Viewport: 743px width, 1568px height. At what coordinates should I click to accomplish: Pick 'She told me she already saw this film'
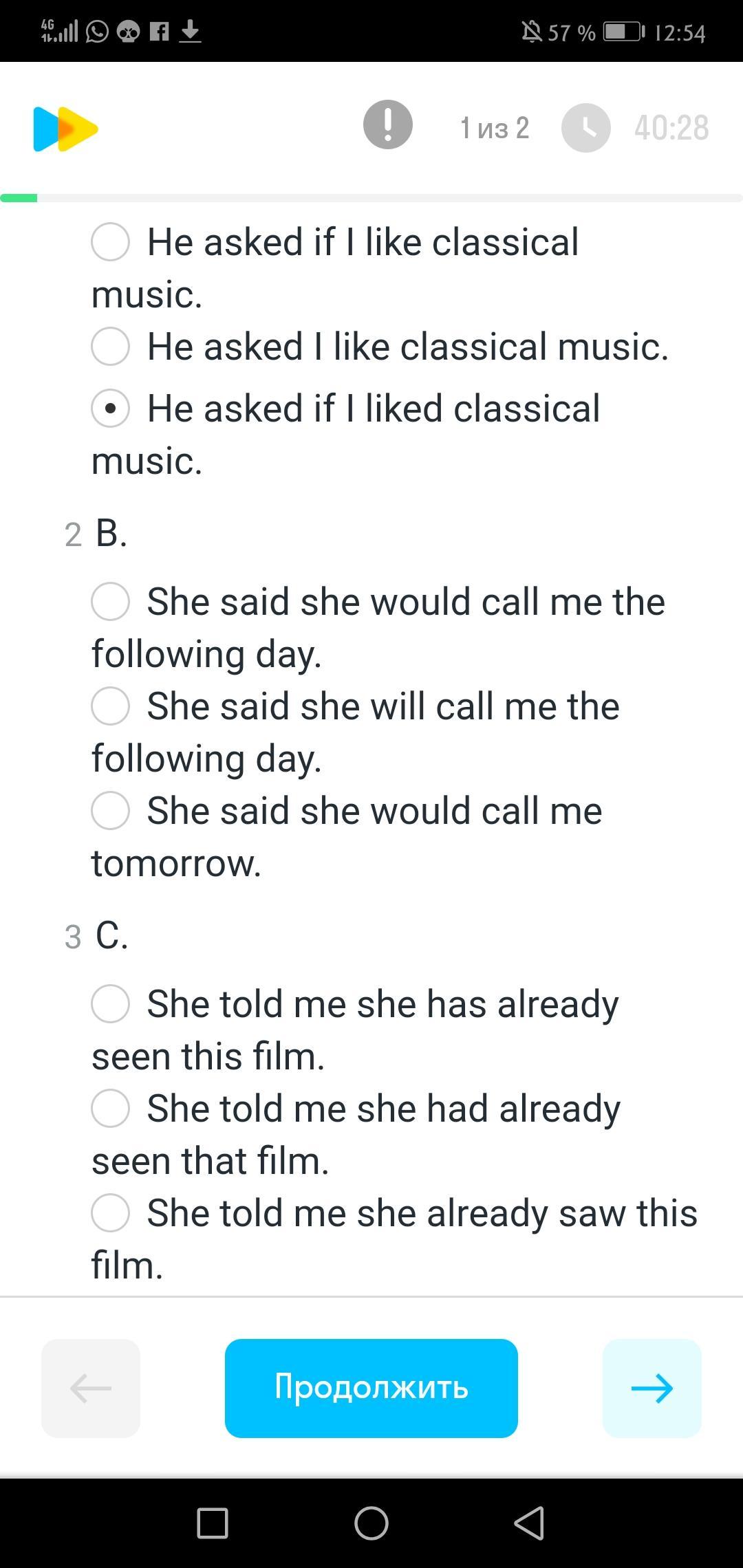[111, 1213]
